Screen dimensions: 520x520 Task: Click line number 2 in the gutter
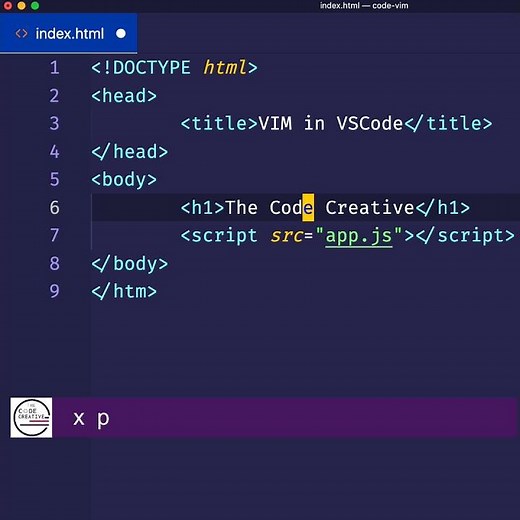[x=55, y=96]
